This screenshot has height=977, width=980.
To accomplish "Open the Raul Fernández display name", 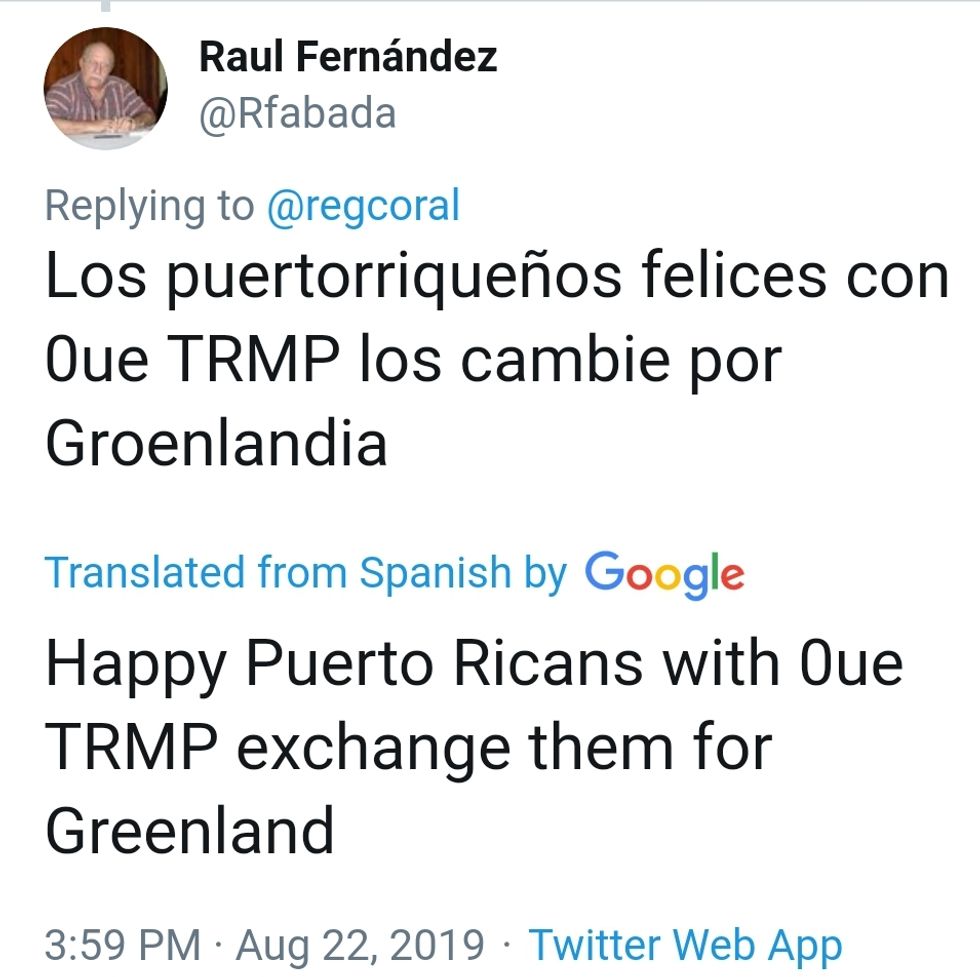I will 348,57.
